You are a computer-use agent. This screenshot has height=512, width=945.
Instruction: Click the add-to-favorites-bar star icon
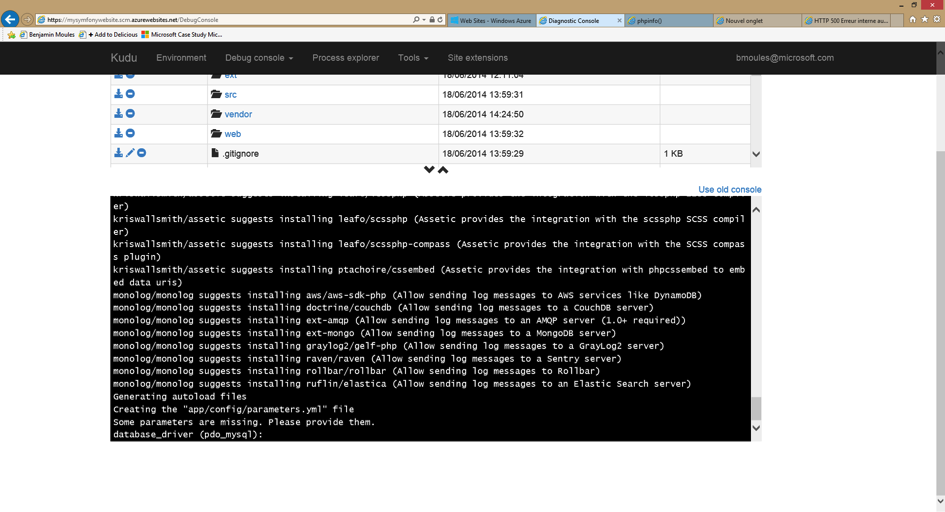[11, 35]
